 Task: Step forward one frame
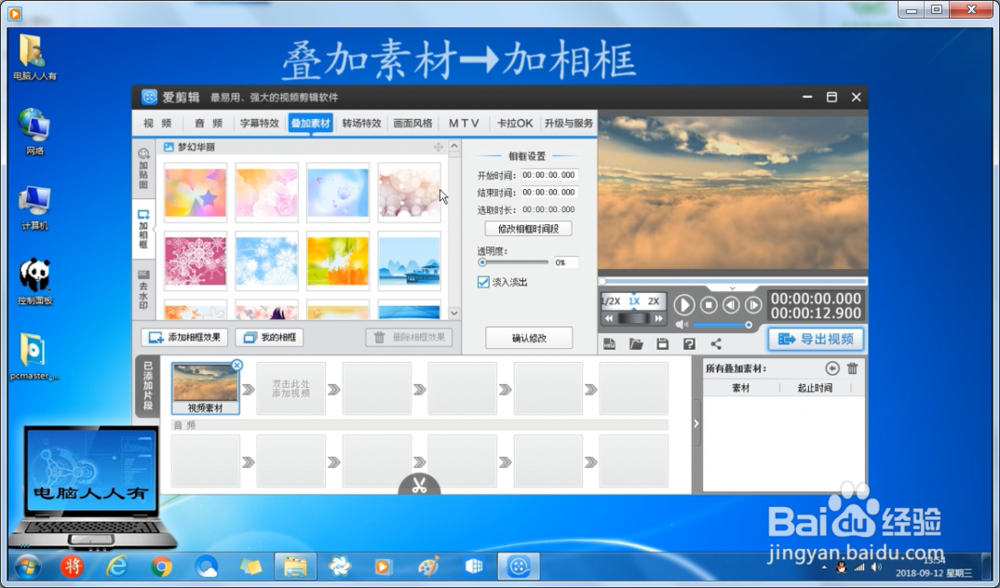[x=753, y=305]
